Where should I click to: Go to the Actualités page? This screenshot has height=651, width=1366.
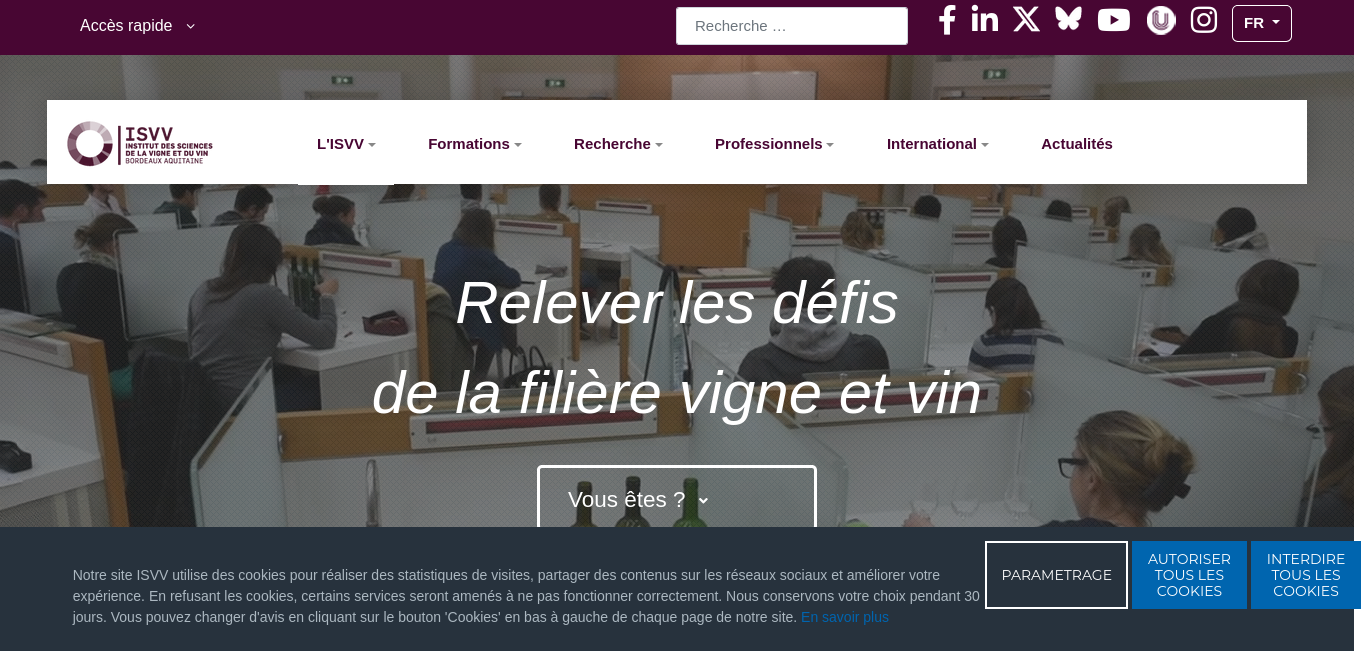pyautogui.click(x=1077, y=144)
